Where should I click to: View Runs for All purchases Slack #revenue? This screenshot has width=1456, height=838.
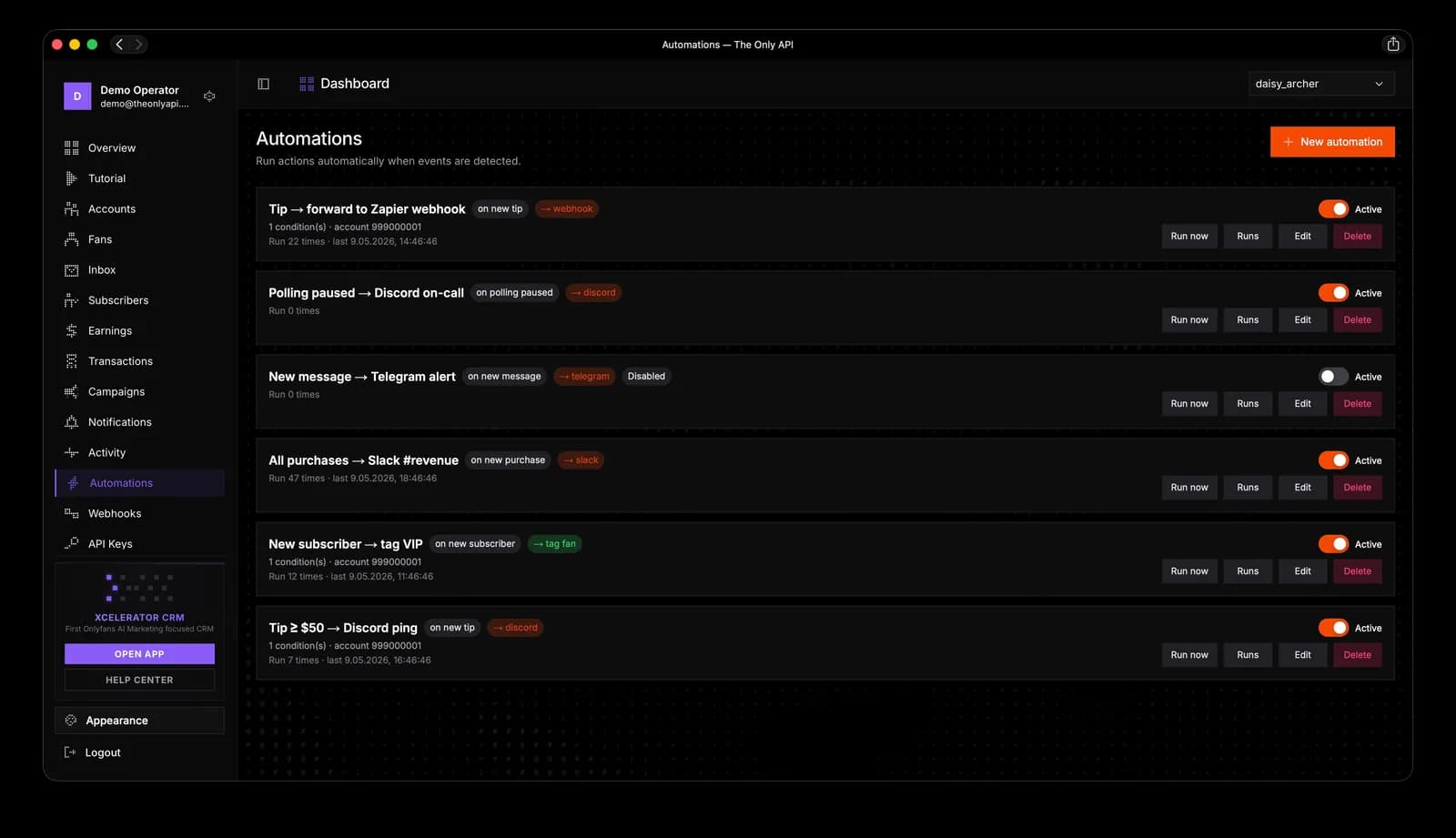(1248, 488)
